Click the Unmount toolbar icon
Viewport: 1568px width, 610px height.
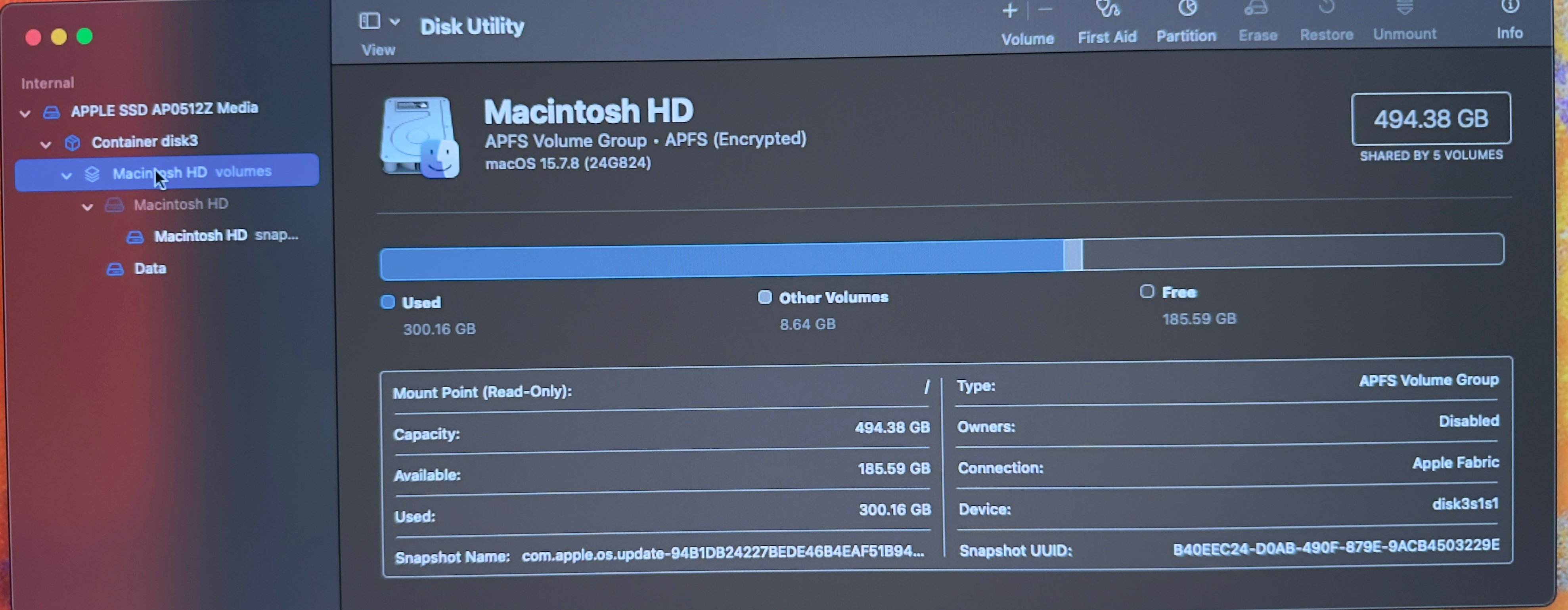tap(1405, 7)
